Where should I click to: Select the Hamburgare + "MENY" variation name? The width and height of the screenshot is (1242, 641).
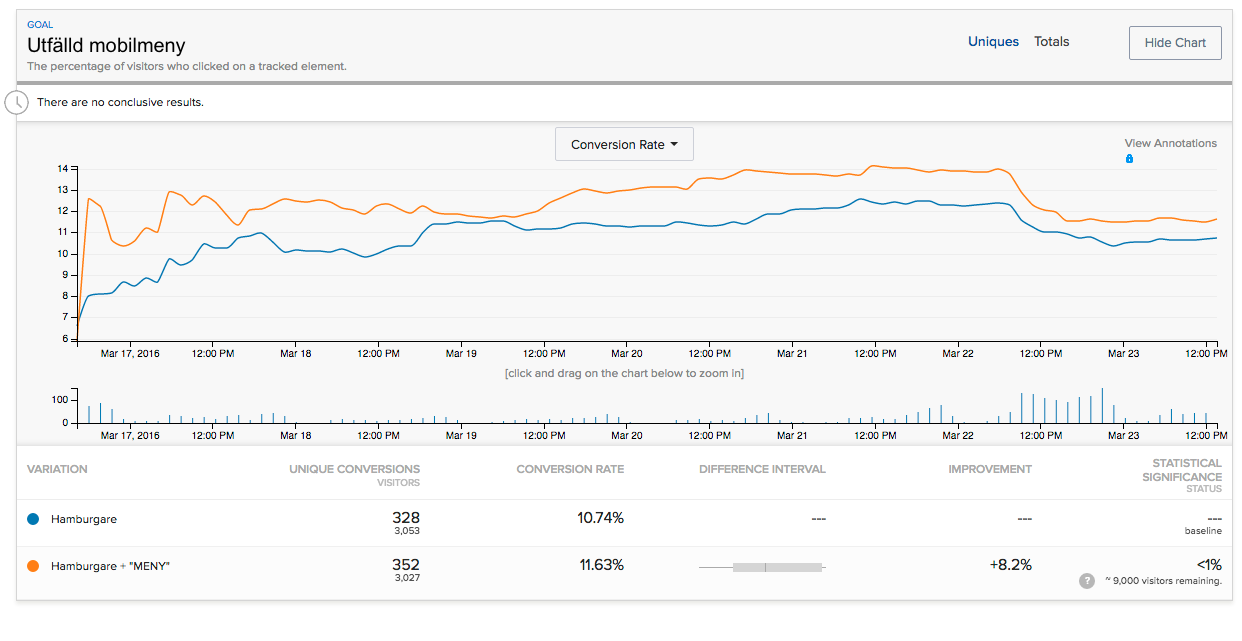[x=110, y=566]
